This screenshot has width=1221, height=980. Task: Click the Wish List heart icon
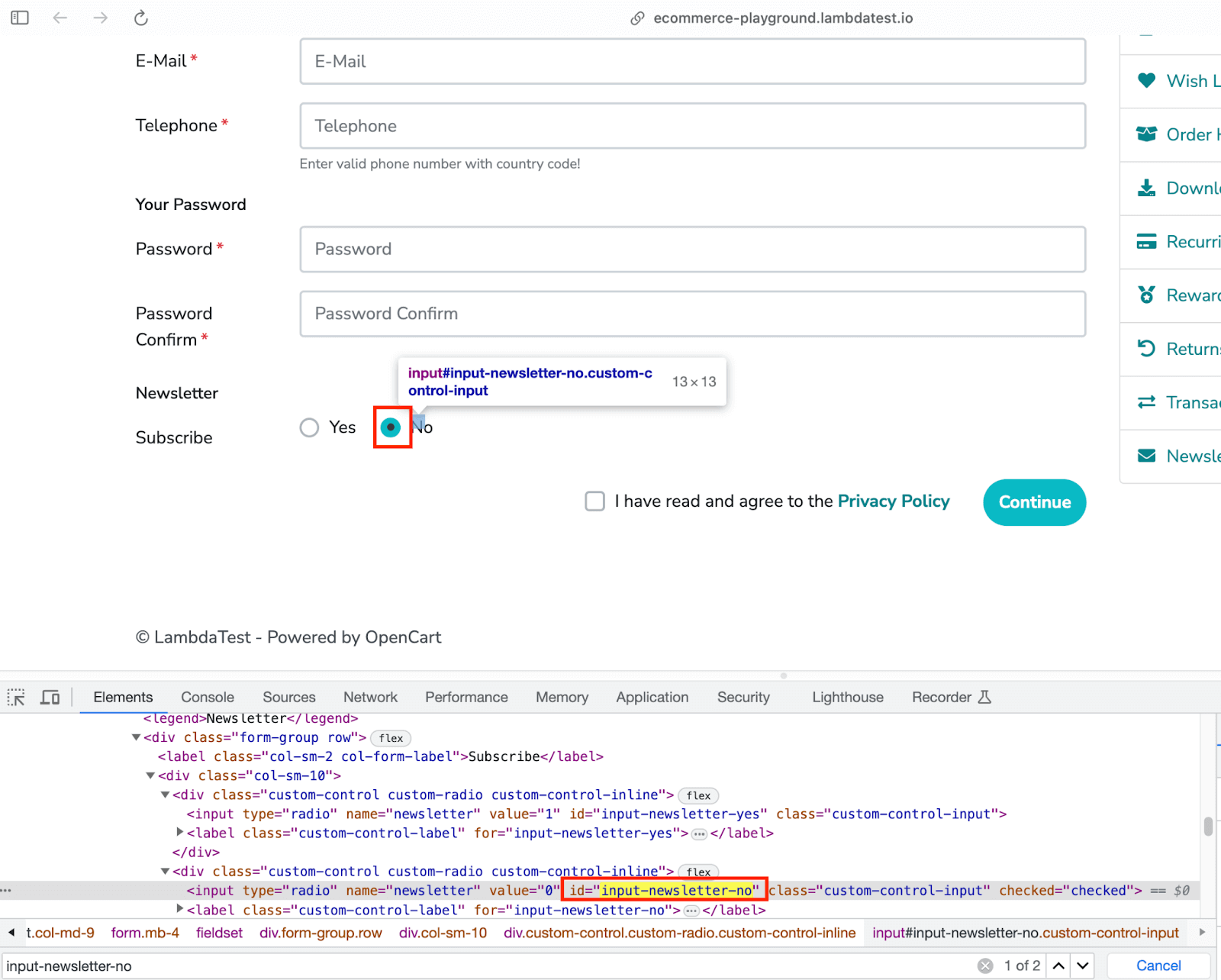1146,80
